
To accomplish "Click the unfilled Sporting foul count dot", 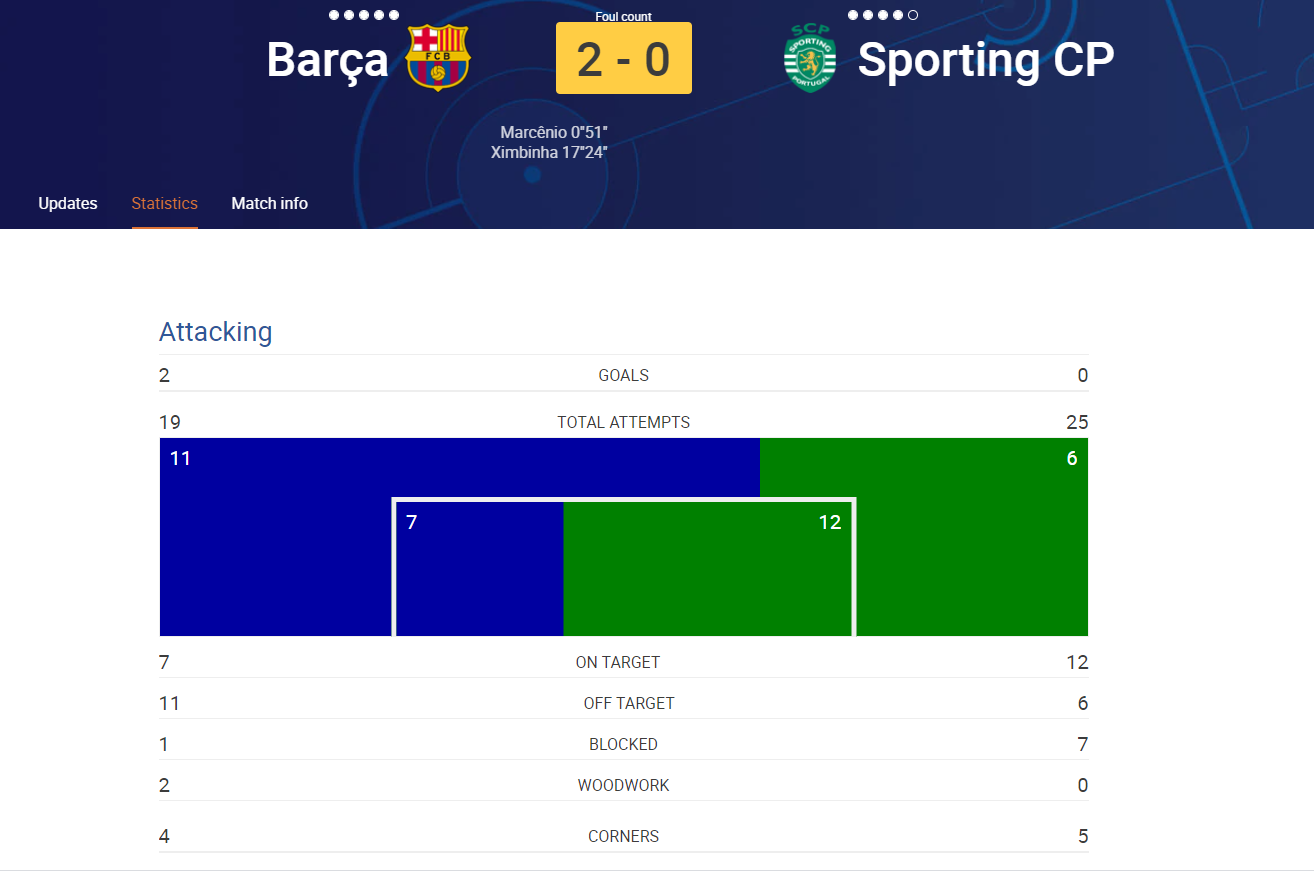I will 913,15.
